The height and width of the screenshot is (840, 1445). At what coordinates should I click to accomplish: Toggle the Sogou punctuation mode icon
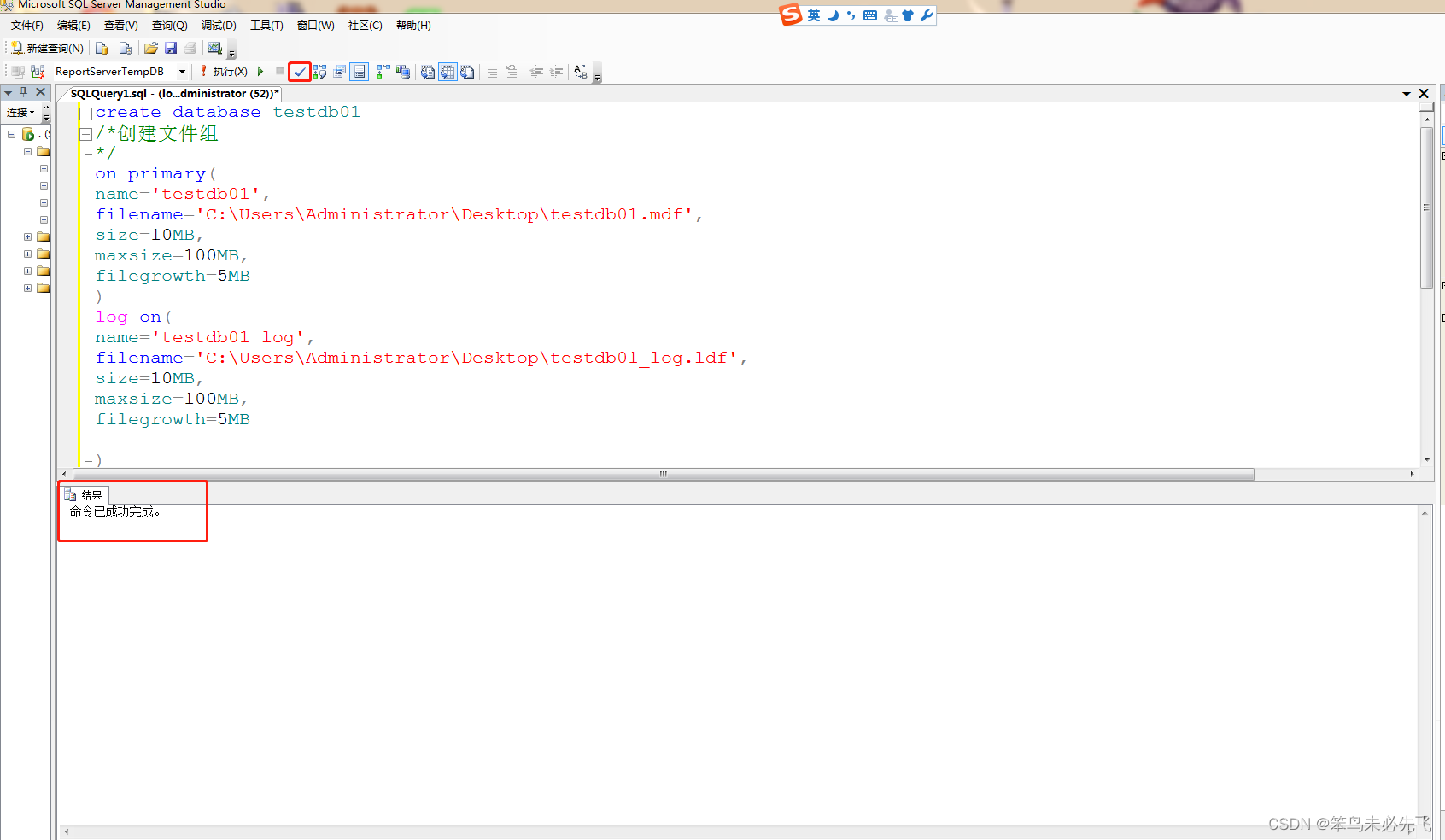tap(851, 15)
